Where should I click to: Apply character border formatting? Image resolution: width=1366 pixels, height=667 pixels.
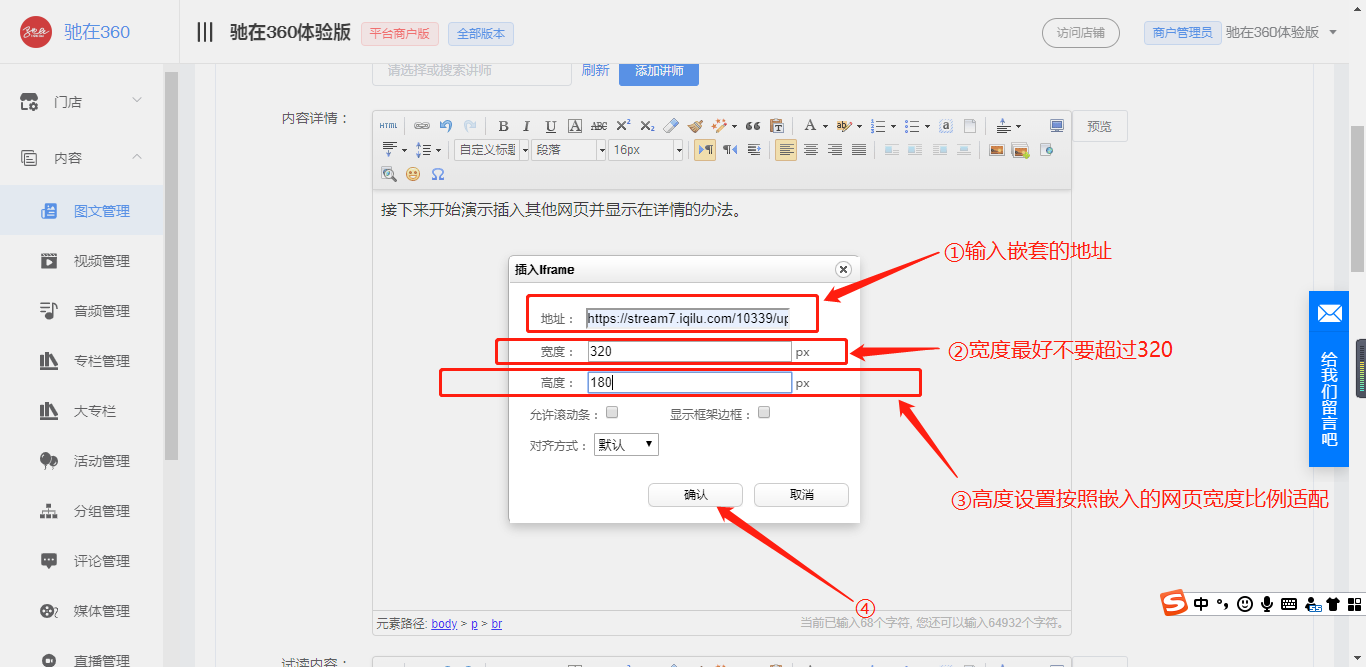[575, 126]
